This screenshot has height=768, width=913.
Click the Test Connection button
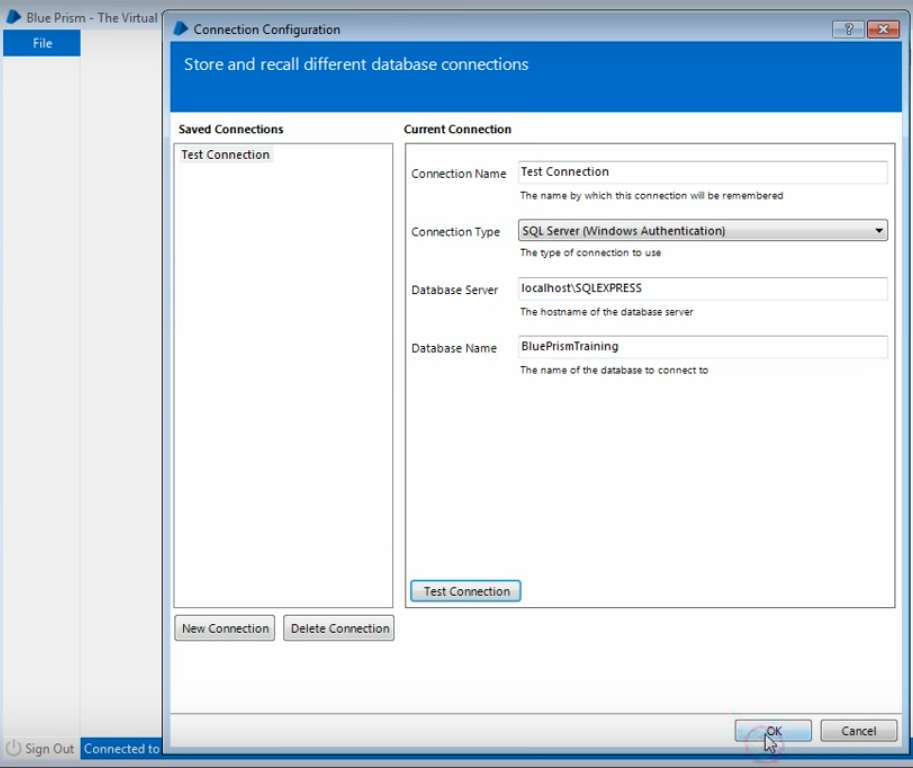(x=466, y=591)
